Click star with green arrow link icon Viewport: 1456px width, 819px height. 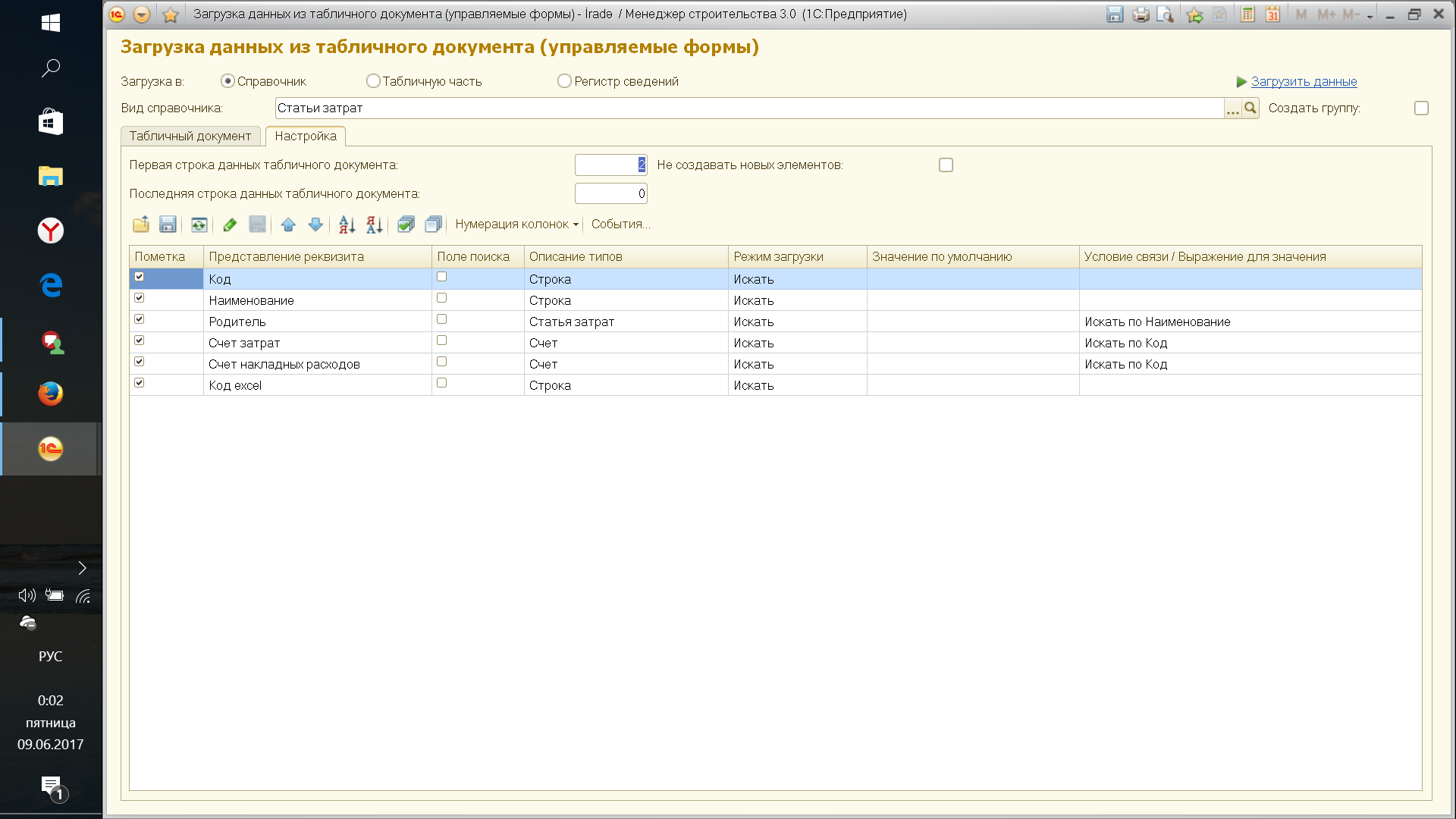coord(1194,14)
